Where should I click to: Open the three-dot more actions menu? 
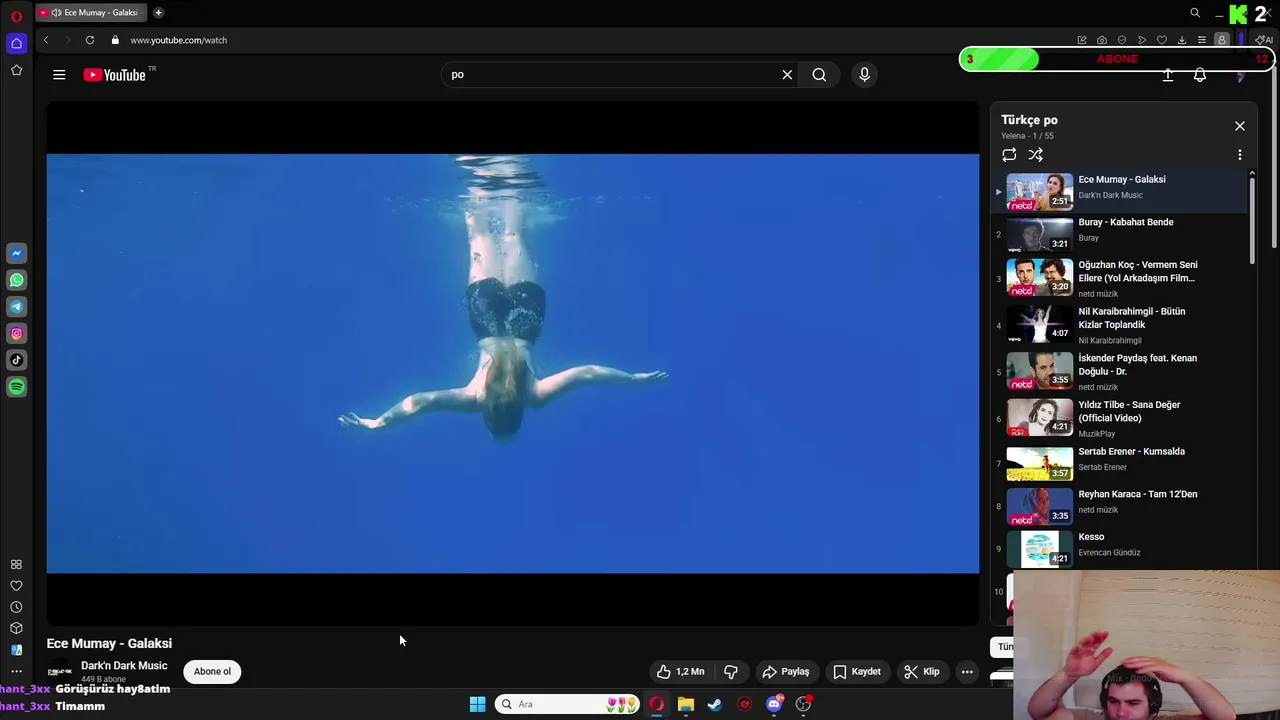pos(967,672)
